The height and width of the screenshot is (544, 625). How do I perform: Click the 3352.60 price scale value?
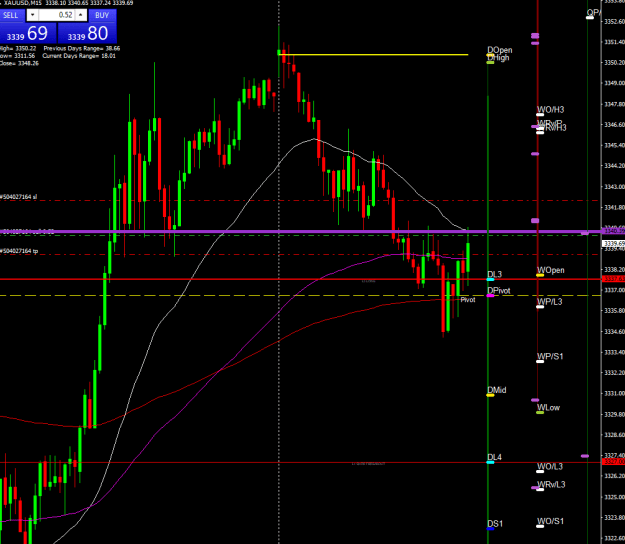(x=614, y=21)
